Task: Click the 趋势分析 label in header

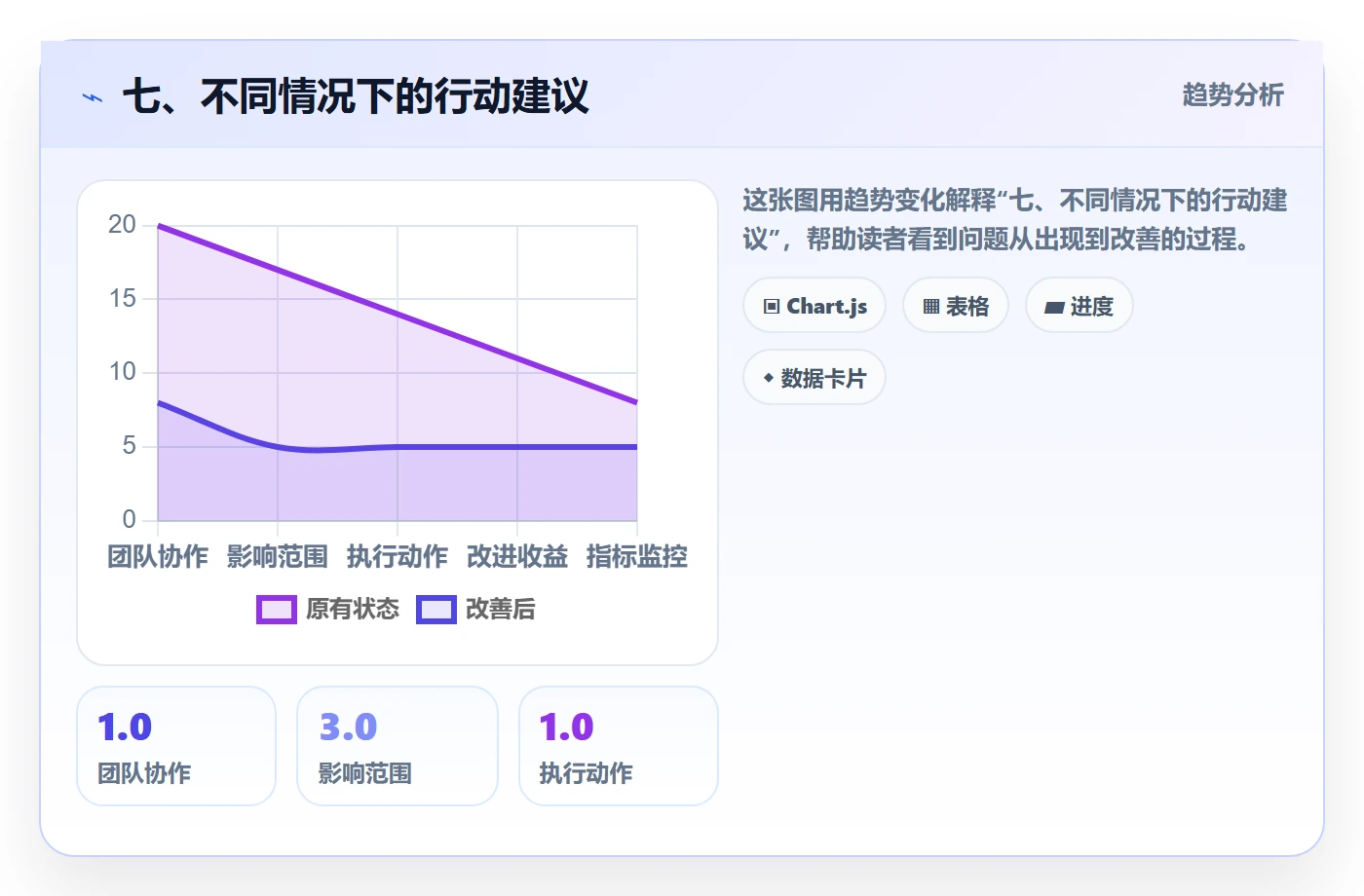Action: click(x=1233, y=95)
